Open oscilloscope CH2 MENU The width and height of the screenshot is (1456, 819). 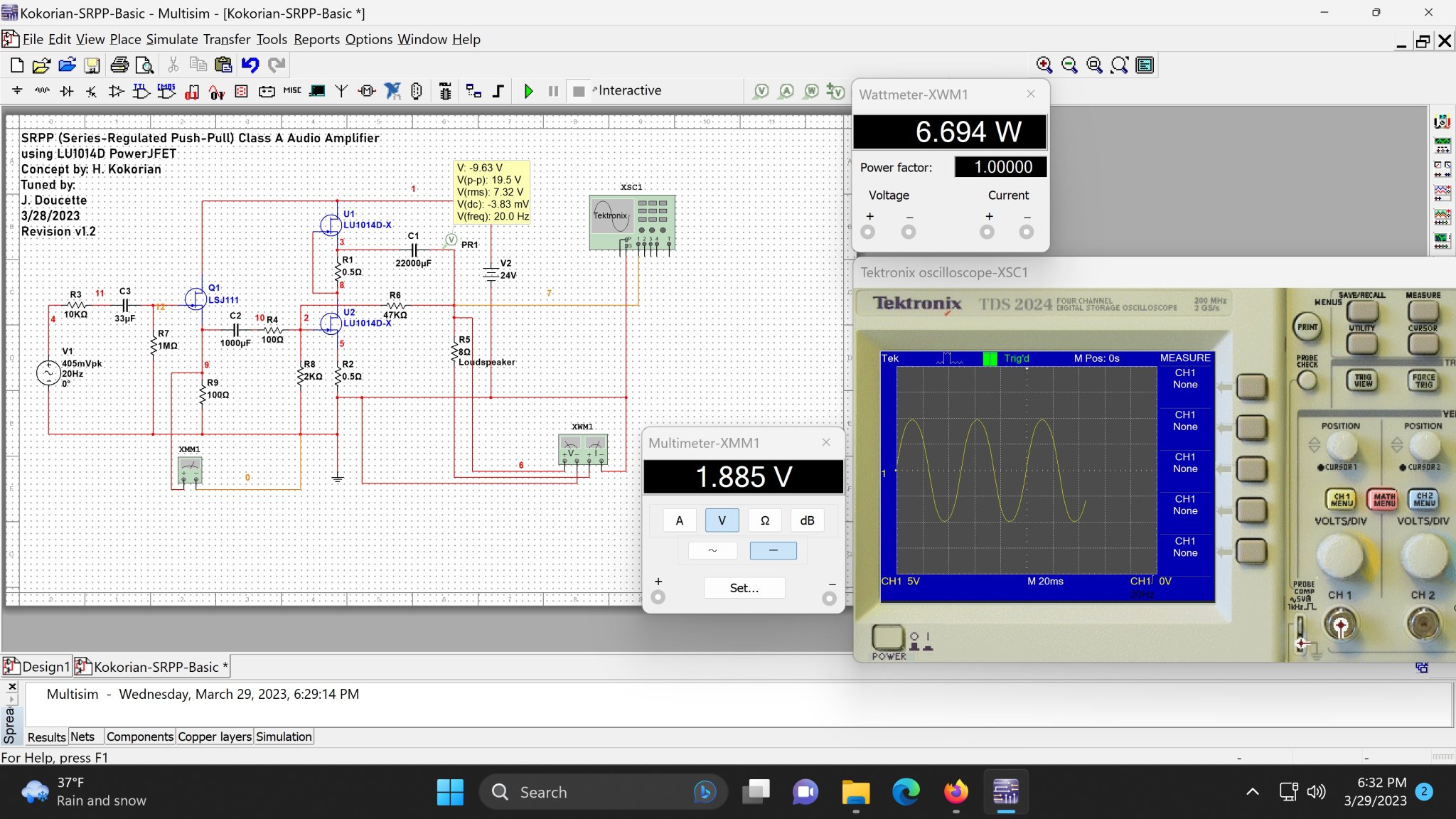[x=1425, y=500]
